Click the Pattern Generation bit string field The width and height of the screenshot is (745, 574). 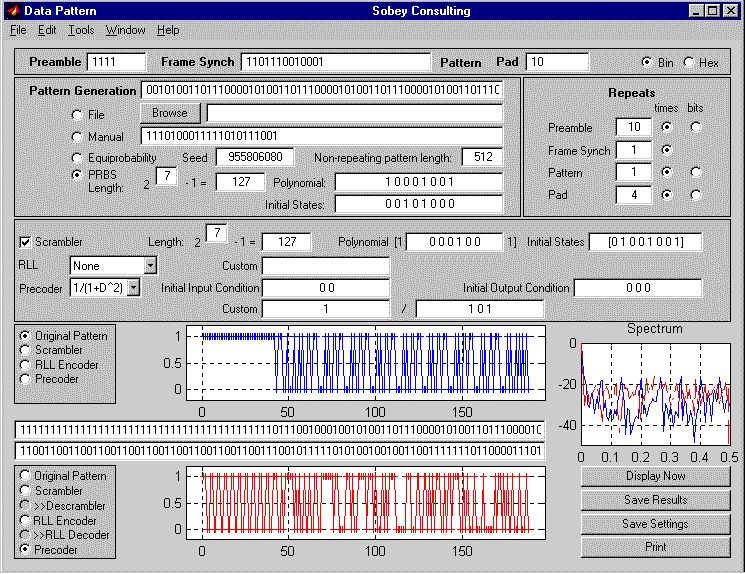point(322,90)
